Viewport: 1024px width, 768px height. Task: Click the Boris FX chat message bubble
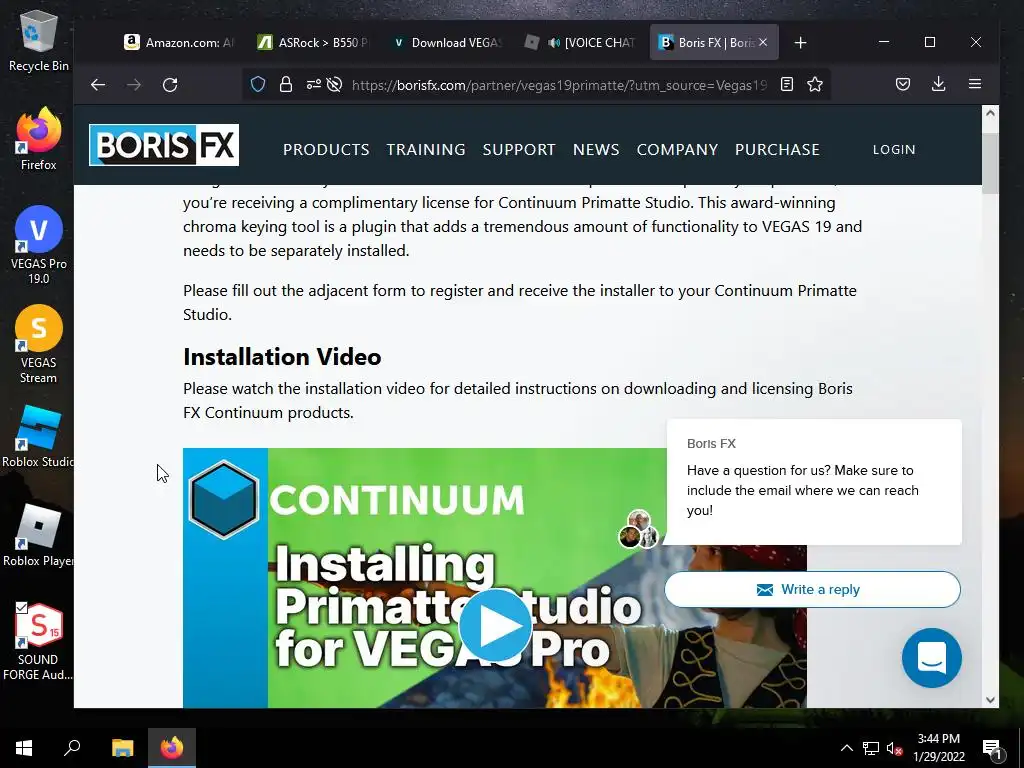[x=814, y=482]
